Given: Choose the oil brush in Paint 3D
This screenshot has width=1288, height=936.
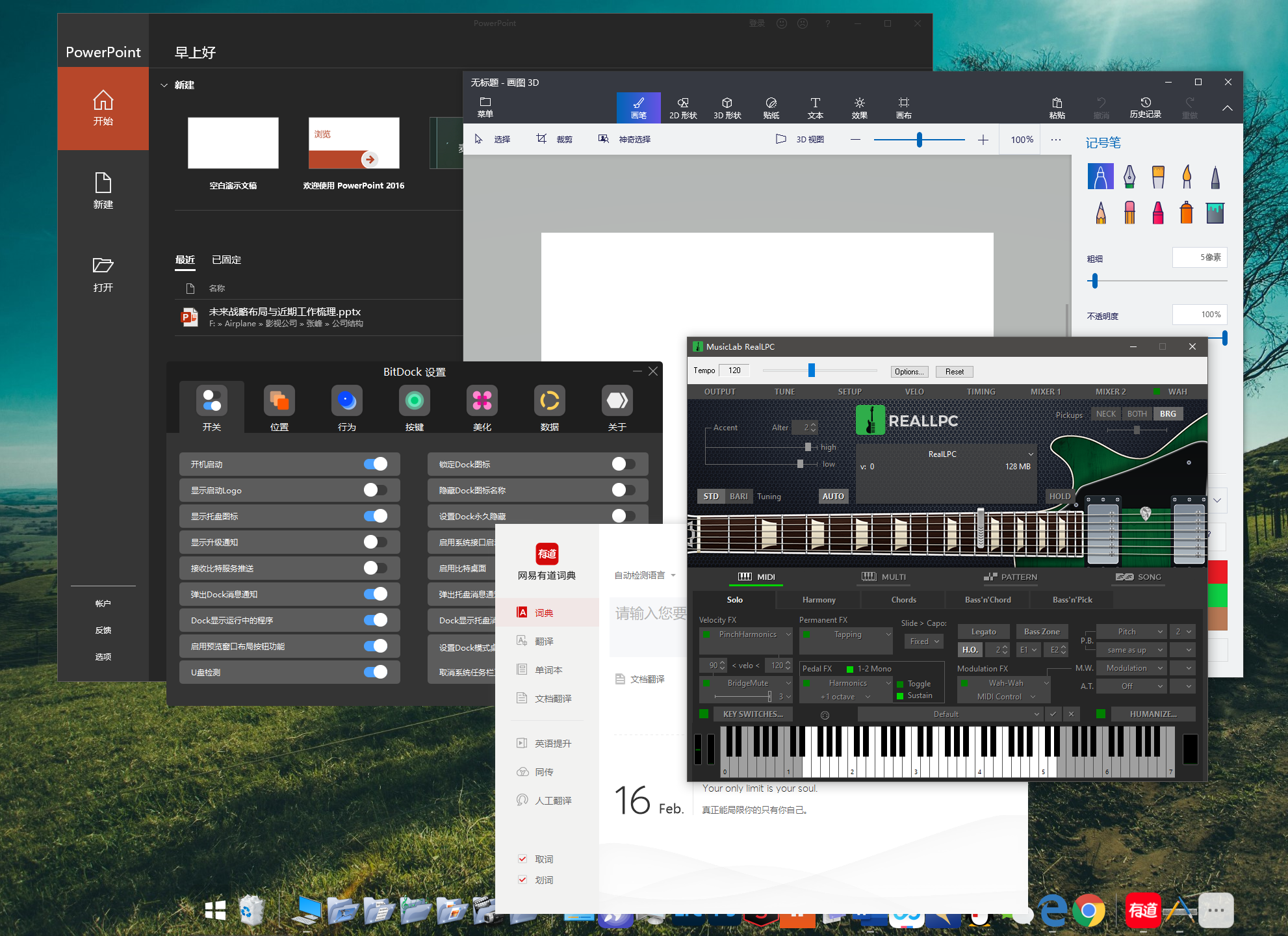Looking at the screenshot, I should (x=1158, y=176).
